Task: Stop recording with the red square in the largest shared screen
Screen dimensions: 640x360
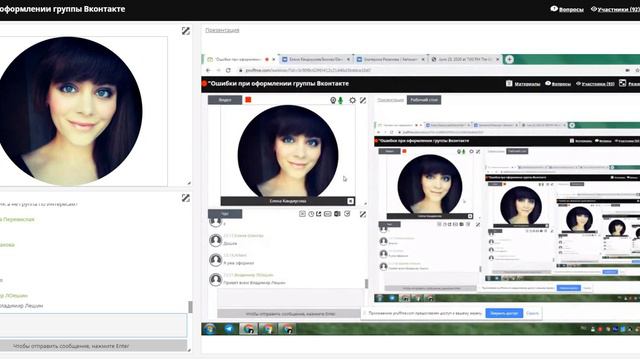Action: 248,100
